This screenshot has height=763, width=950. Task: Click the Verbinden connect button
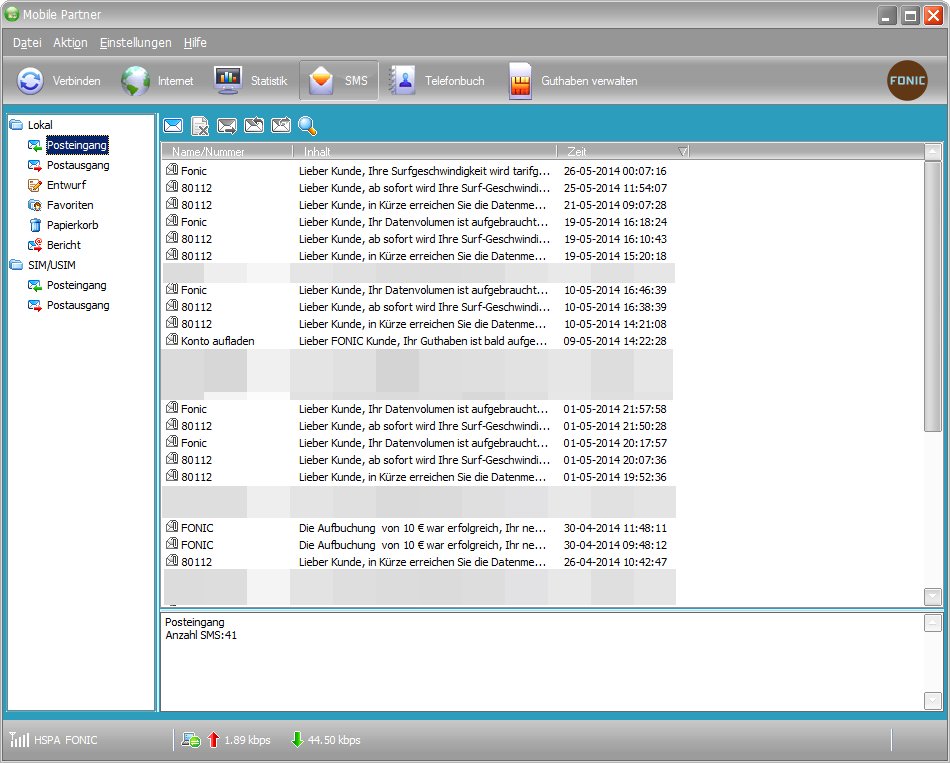pos(59,81)
